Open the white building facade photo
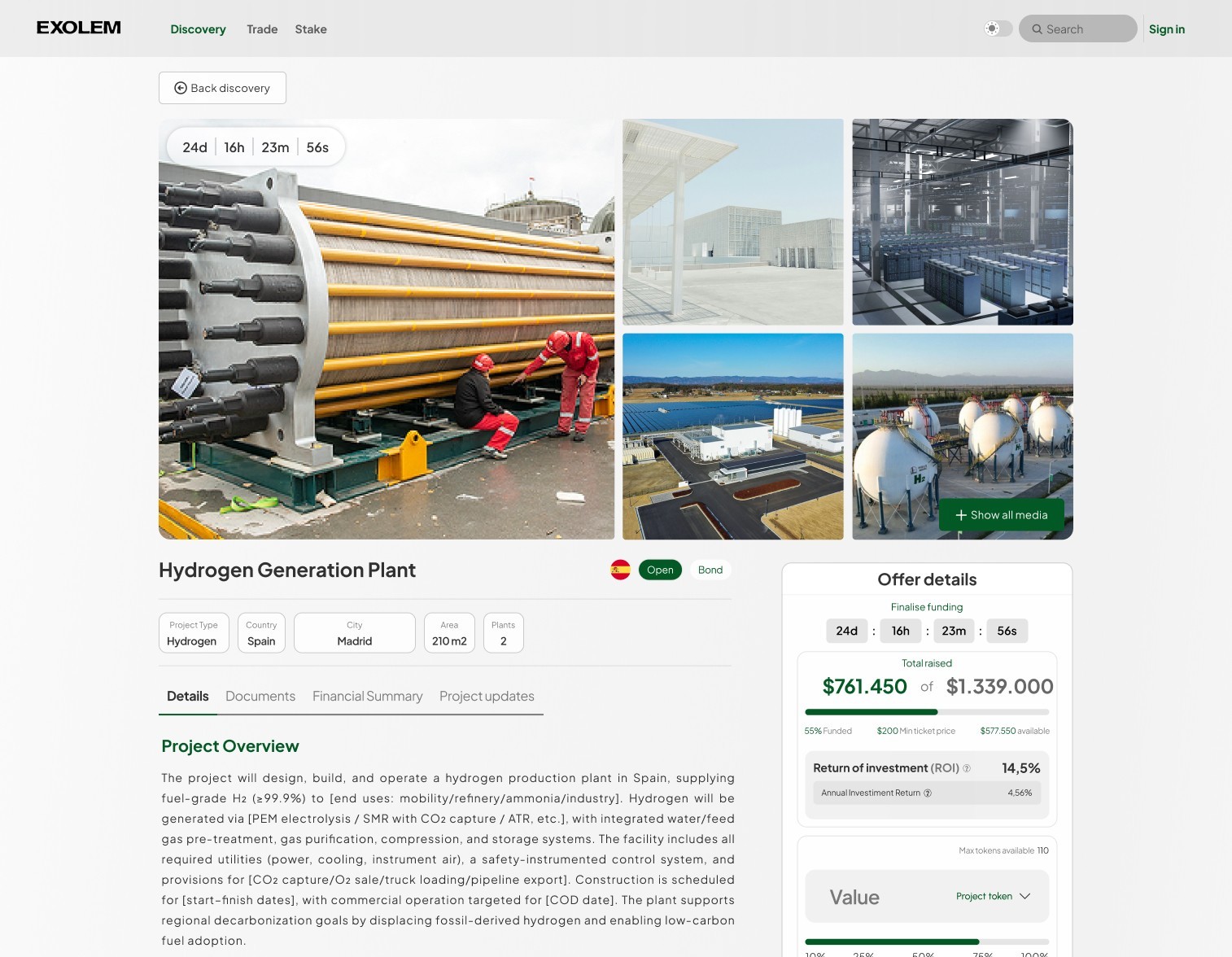Viewport: 1232px width, 957px height. pyautogui.click(x=732, y=222)
